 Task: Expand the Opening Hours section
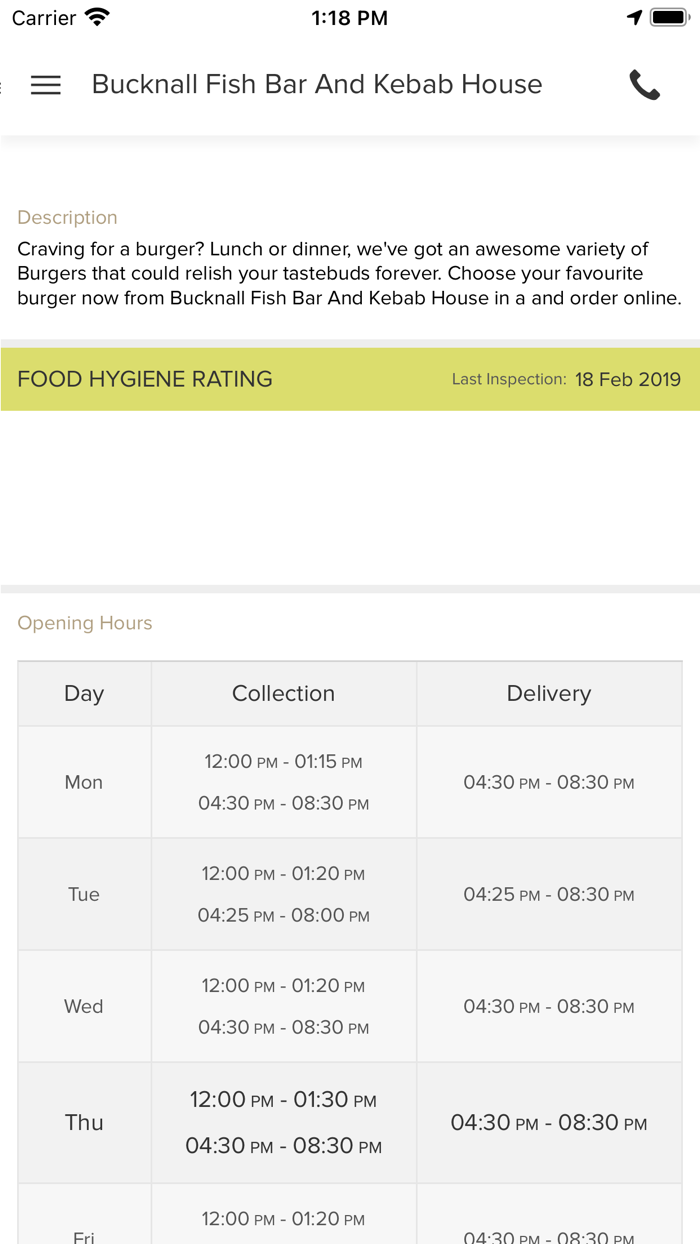[84, 622]
